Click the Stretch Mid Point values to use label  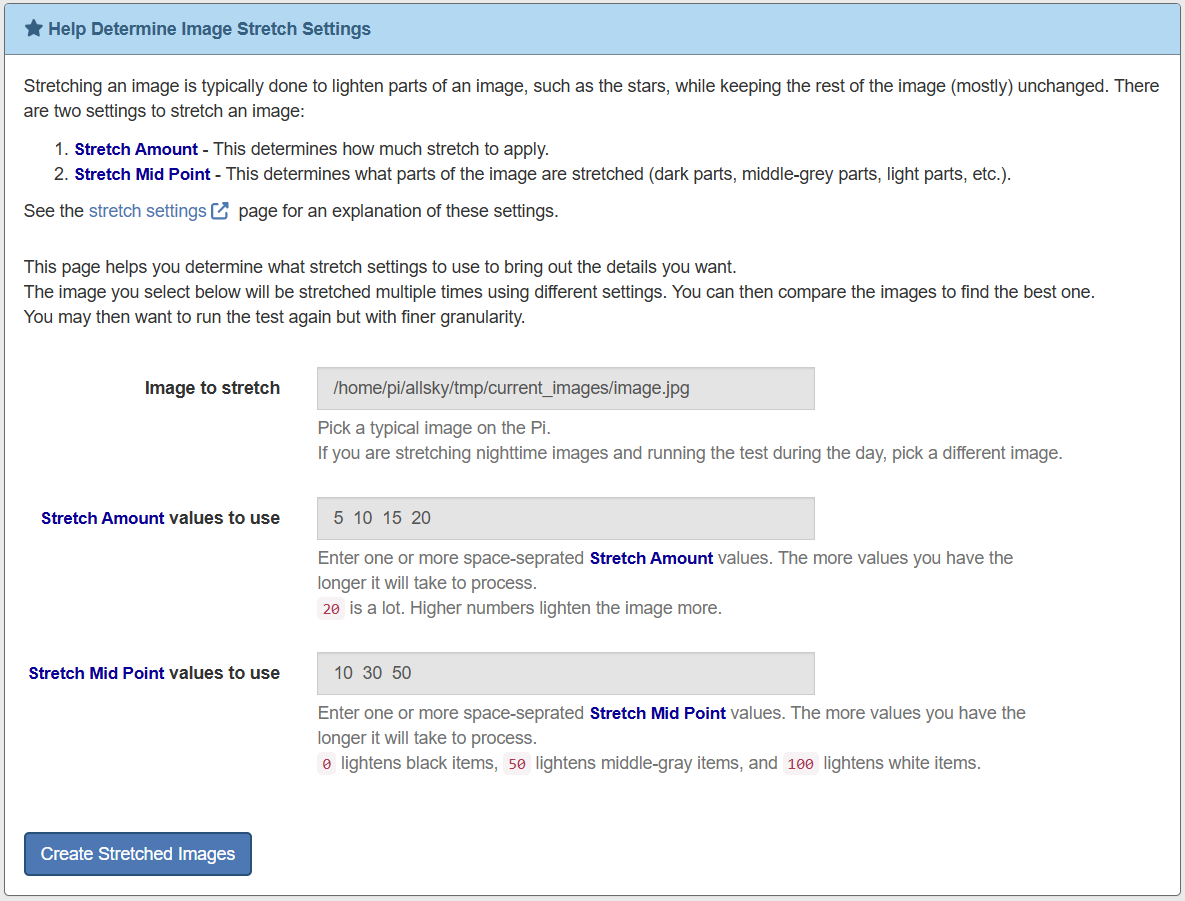[154, 673]
